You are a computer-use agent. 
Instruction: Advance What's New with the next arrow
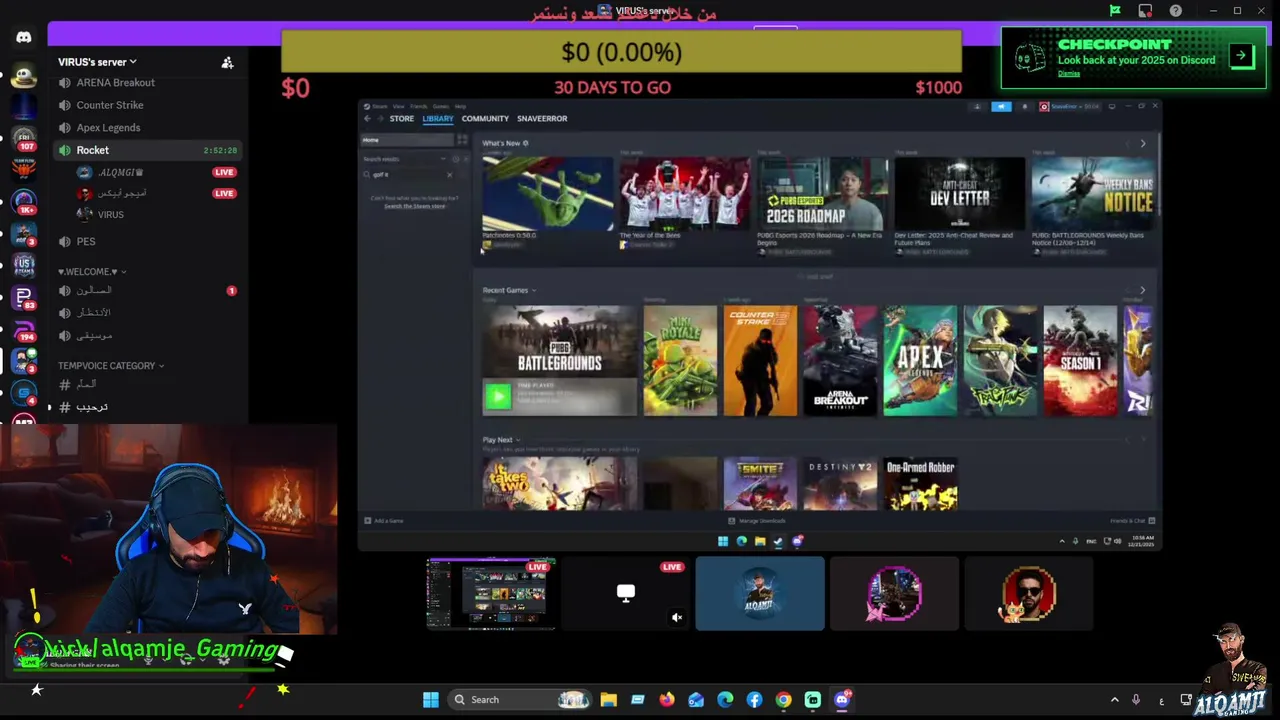[x=1143, y=144]
